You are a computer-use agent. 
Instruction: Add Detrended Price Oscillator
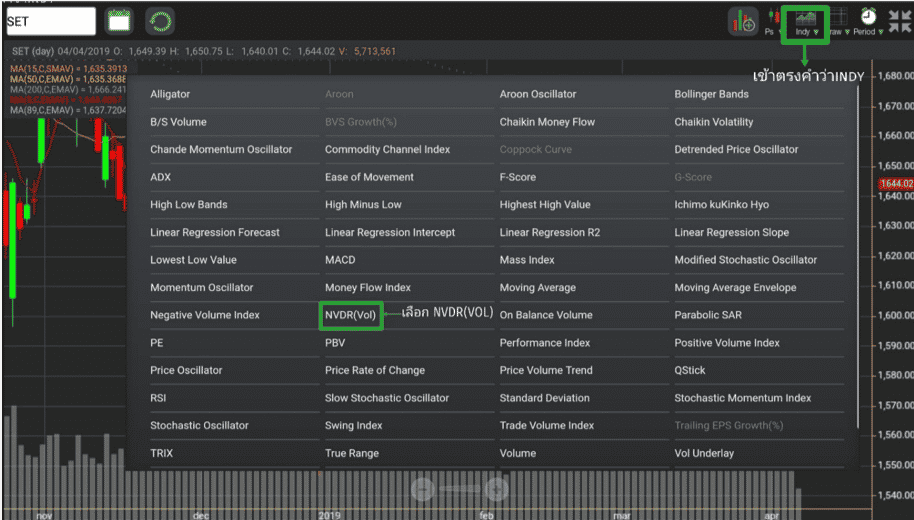(736, 150)
